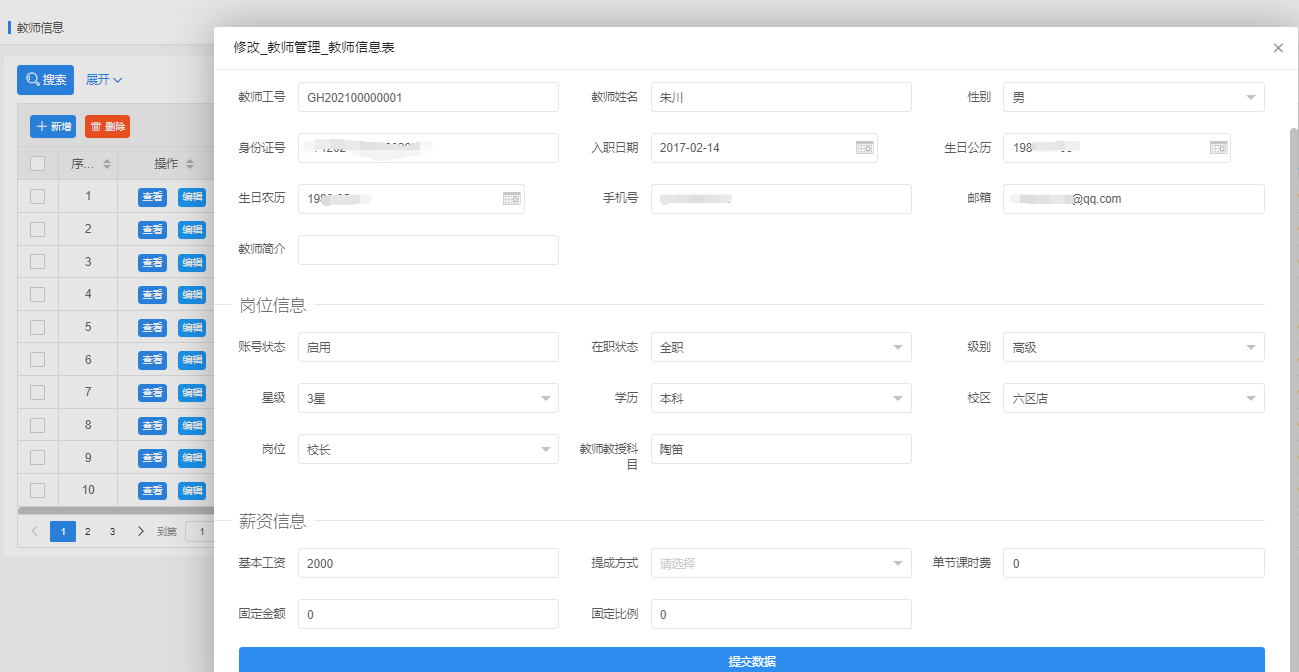Click the 教师简介 input field
Screen dimensions: 1299x672
428,250
